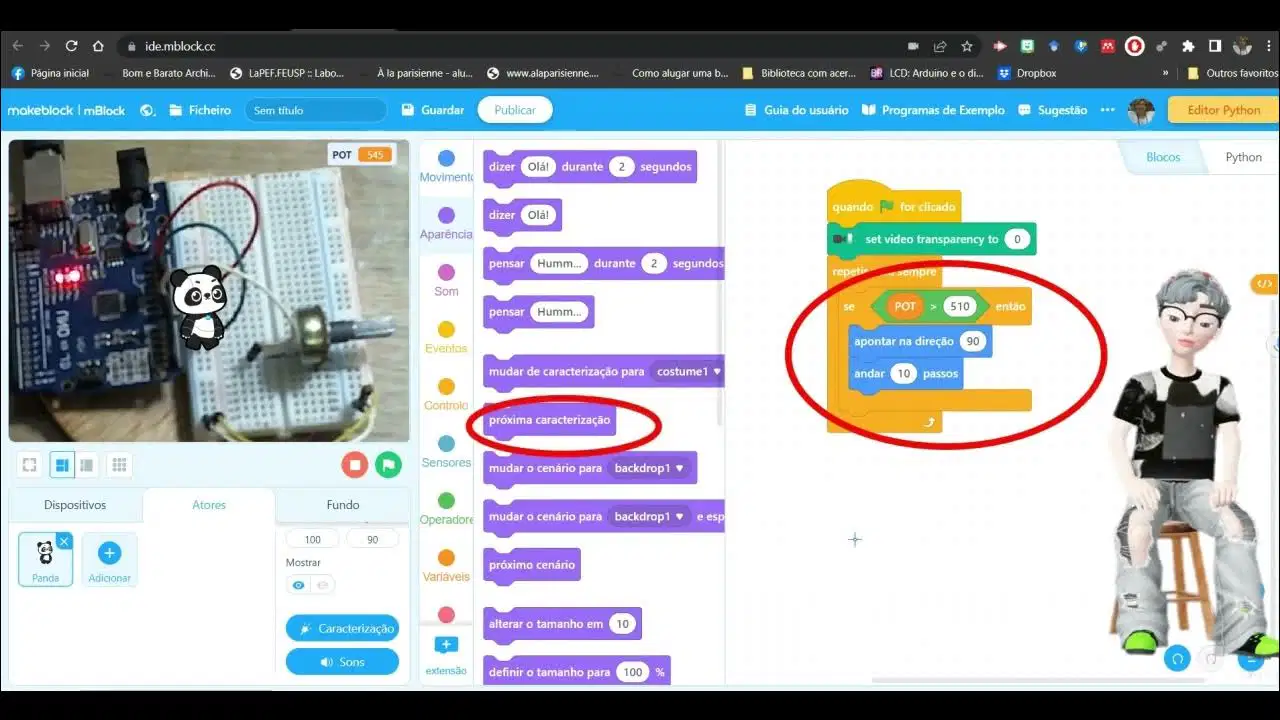Select the Eventos block category
Viewport: 1280px width, 720px height.
coord(446,337)
